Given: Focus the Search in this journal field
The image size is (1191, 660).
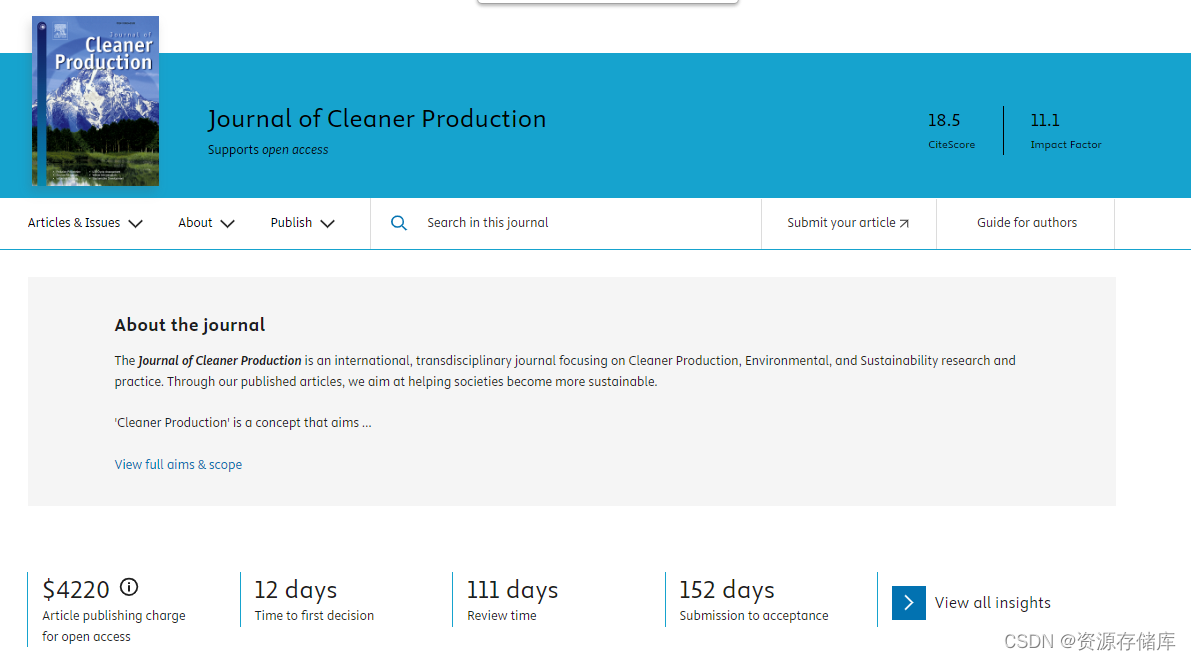Looking at the screenshot, I should pyautogui.click(x=566, y=223).
